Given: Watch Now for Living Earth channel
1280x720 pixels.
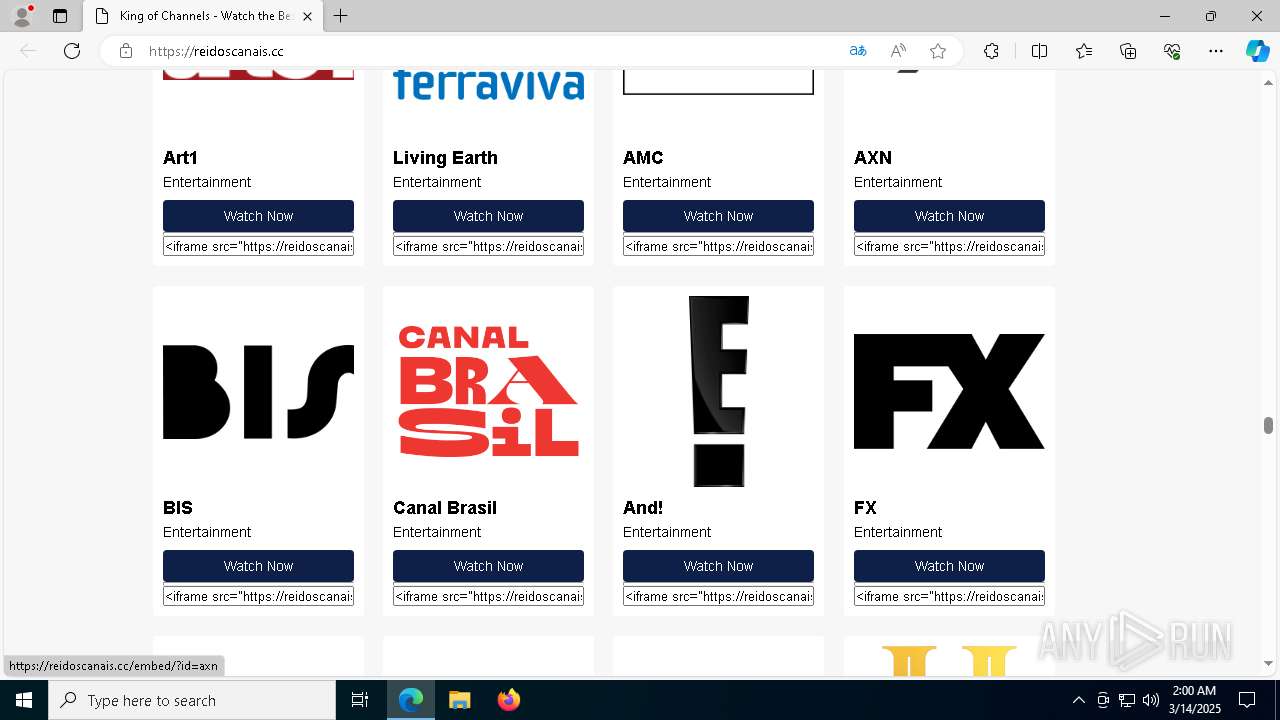Looking at the screenshot, I should (488, 216).
